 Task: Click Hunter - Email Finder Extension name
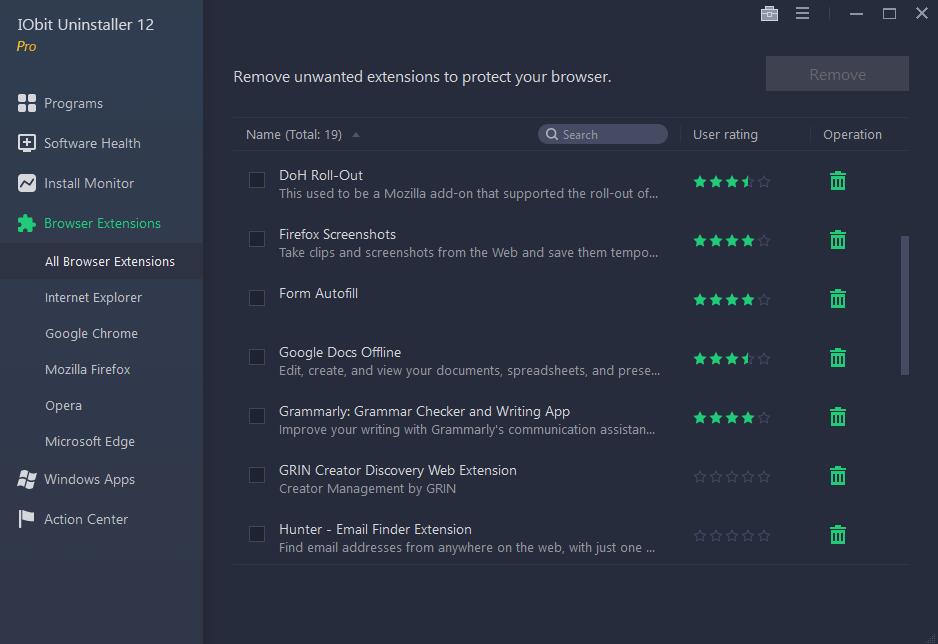pos(375,529)
